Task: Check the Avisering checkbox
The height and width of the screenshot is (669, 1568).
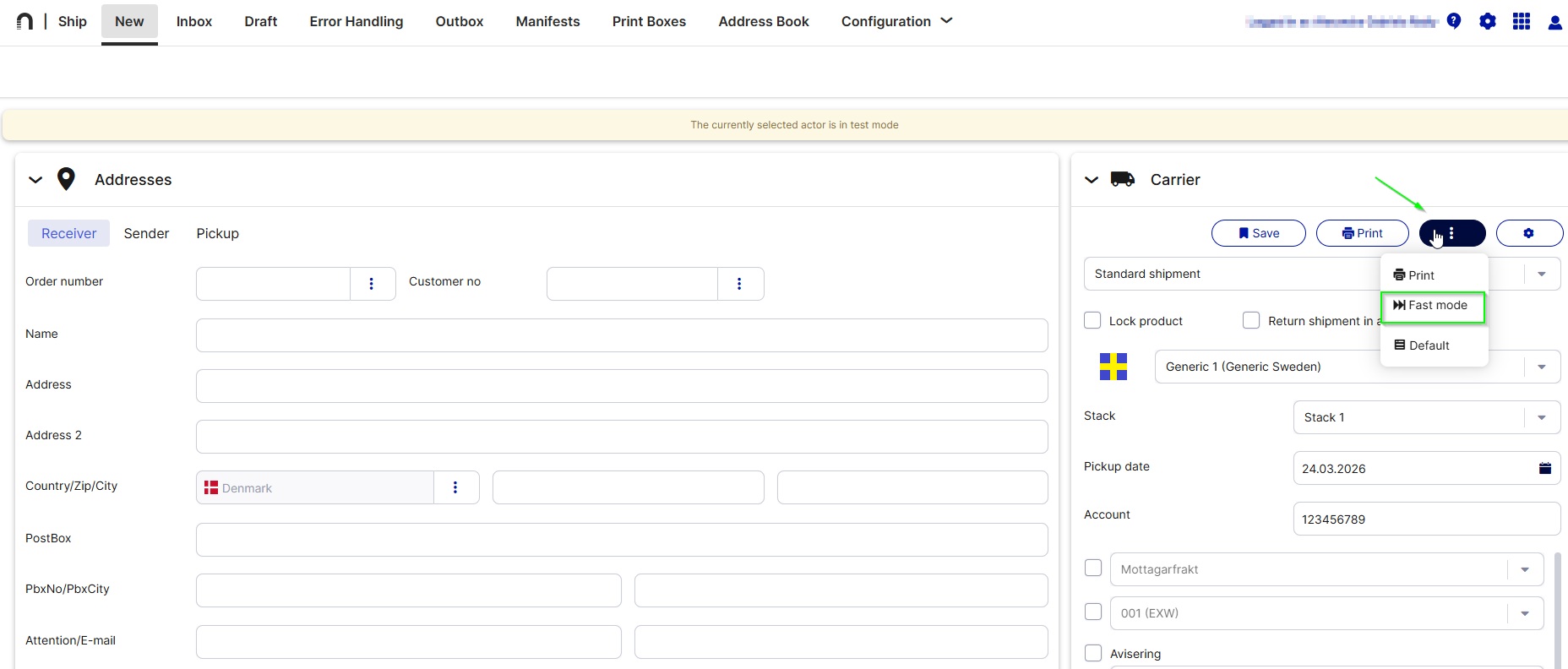Action: point(1093,653)
